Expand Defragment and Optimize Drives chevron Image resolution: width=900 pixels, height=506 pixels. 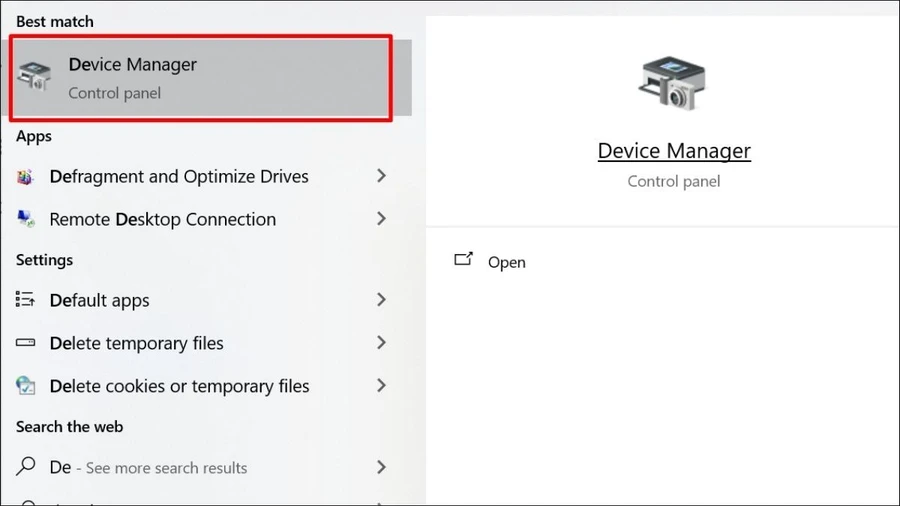coord(381,176)
